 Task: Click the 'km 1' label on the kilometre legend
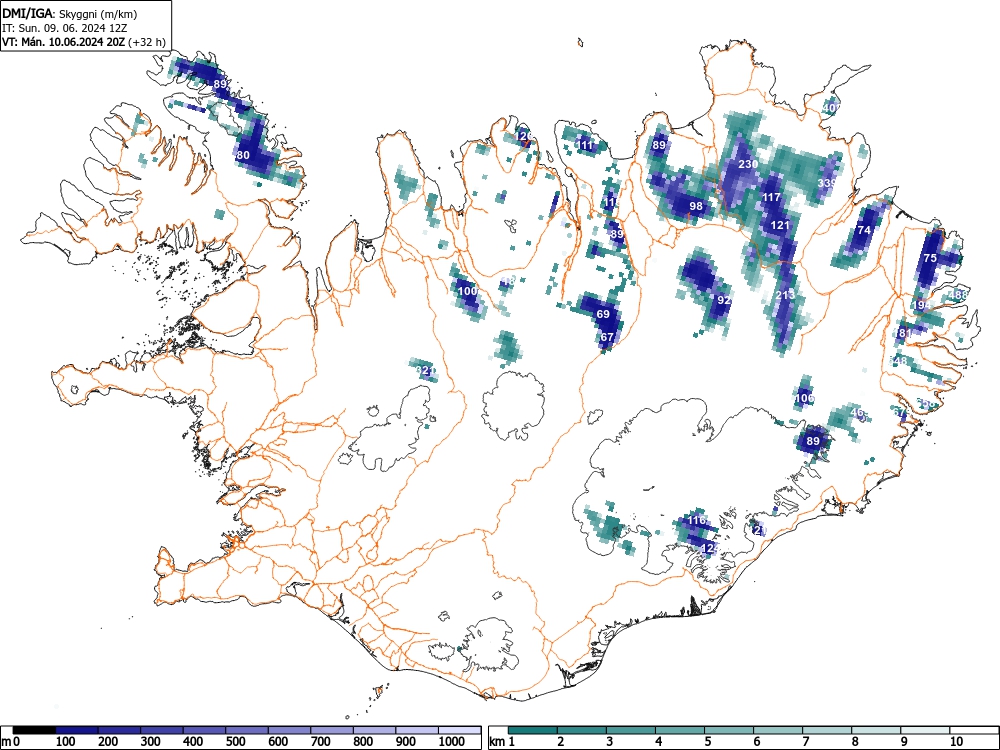[x=502, y=742]
